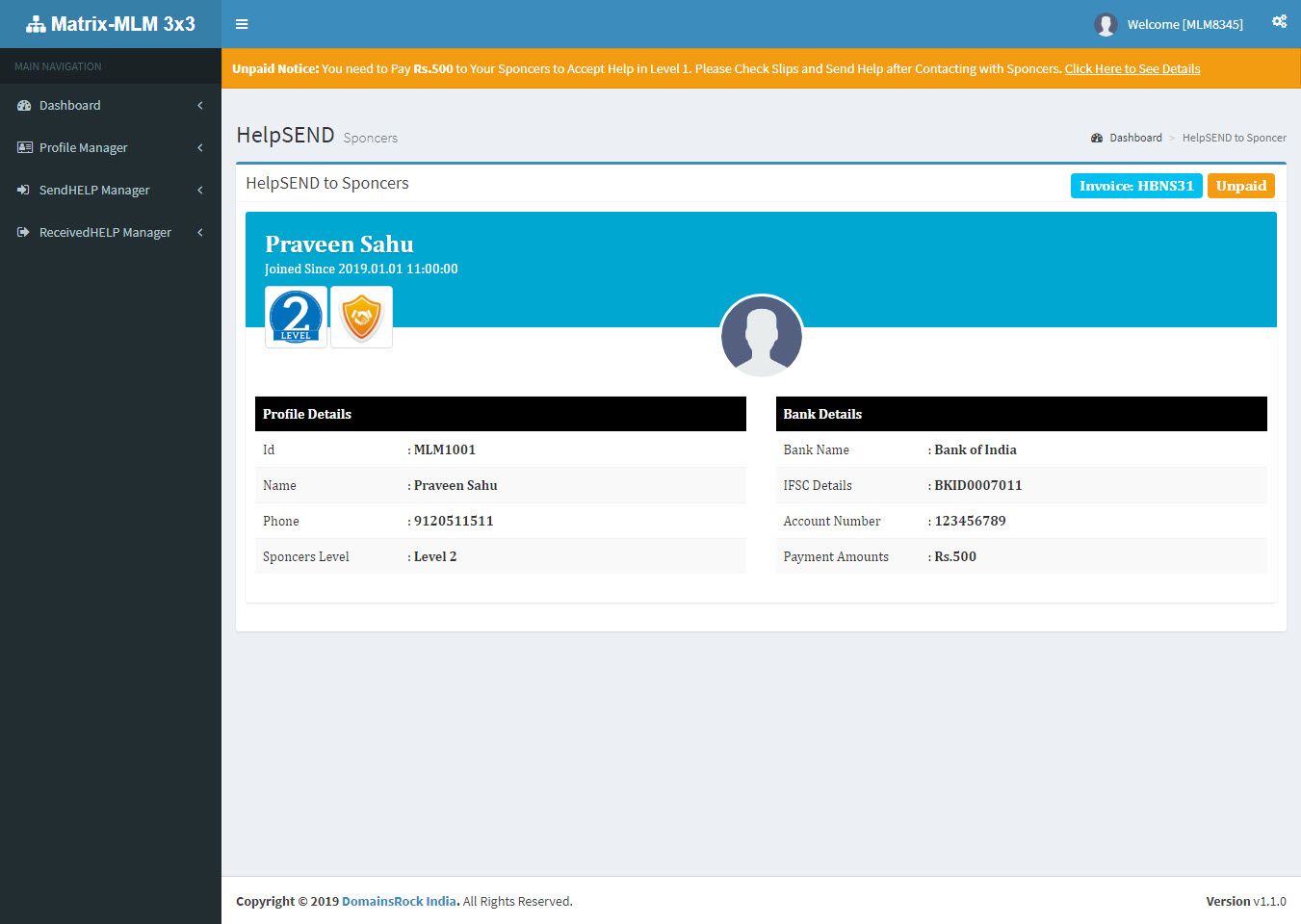Click the Joined Since date text
This screenshot has height=924, width=1301.
click(x=361, y=269)
